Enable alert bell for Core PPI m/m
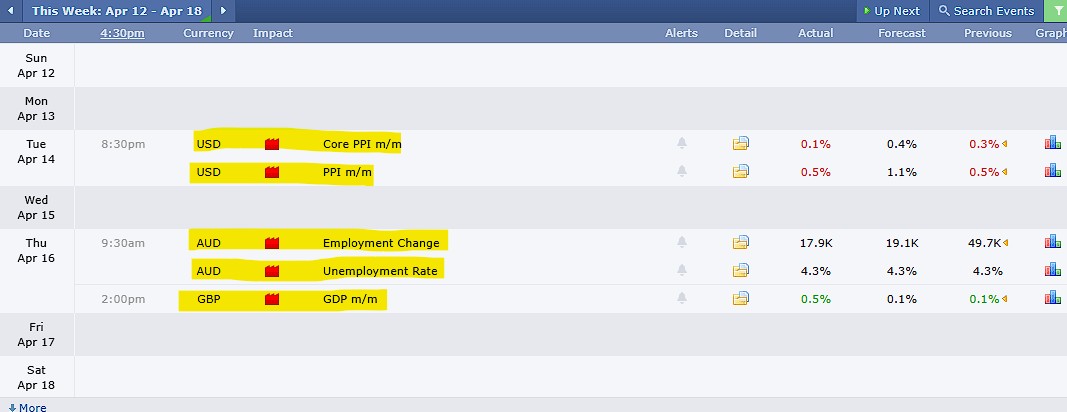 click(x=682, y=143)
